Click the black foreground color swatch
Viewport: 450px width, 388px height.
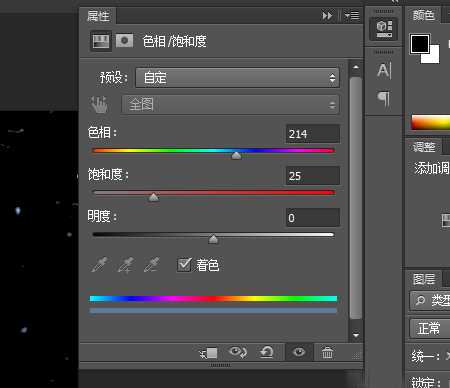[419, 43]
